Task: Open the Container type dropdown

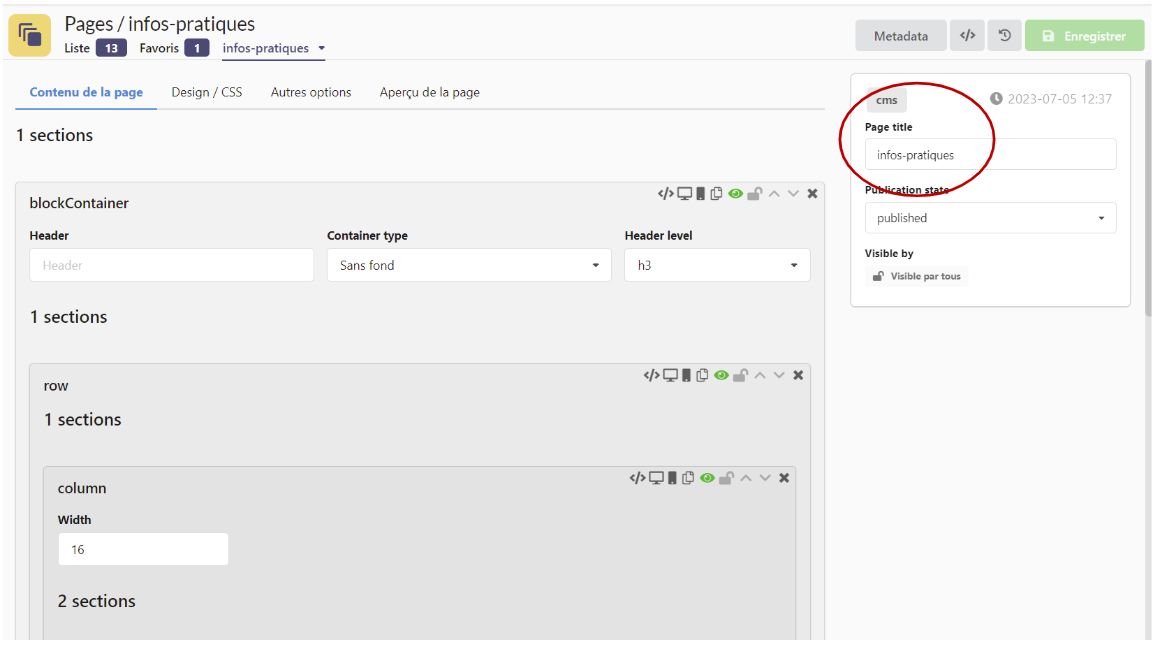Action: pyautogui.click(x=468, y=266)
